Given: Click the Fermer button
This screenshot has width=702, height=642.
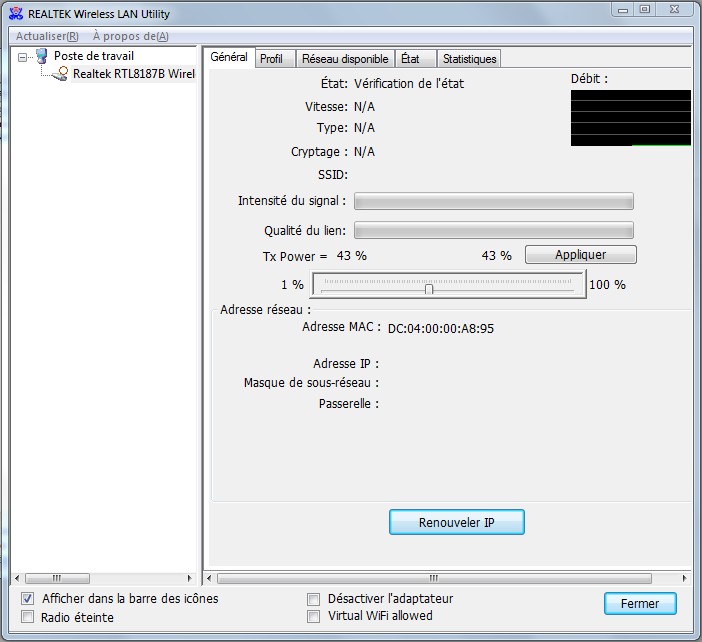Looking at the screenshot, I should pyautogui.click(x=640, y=604).
